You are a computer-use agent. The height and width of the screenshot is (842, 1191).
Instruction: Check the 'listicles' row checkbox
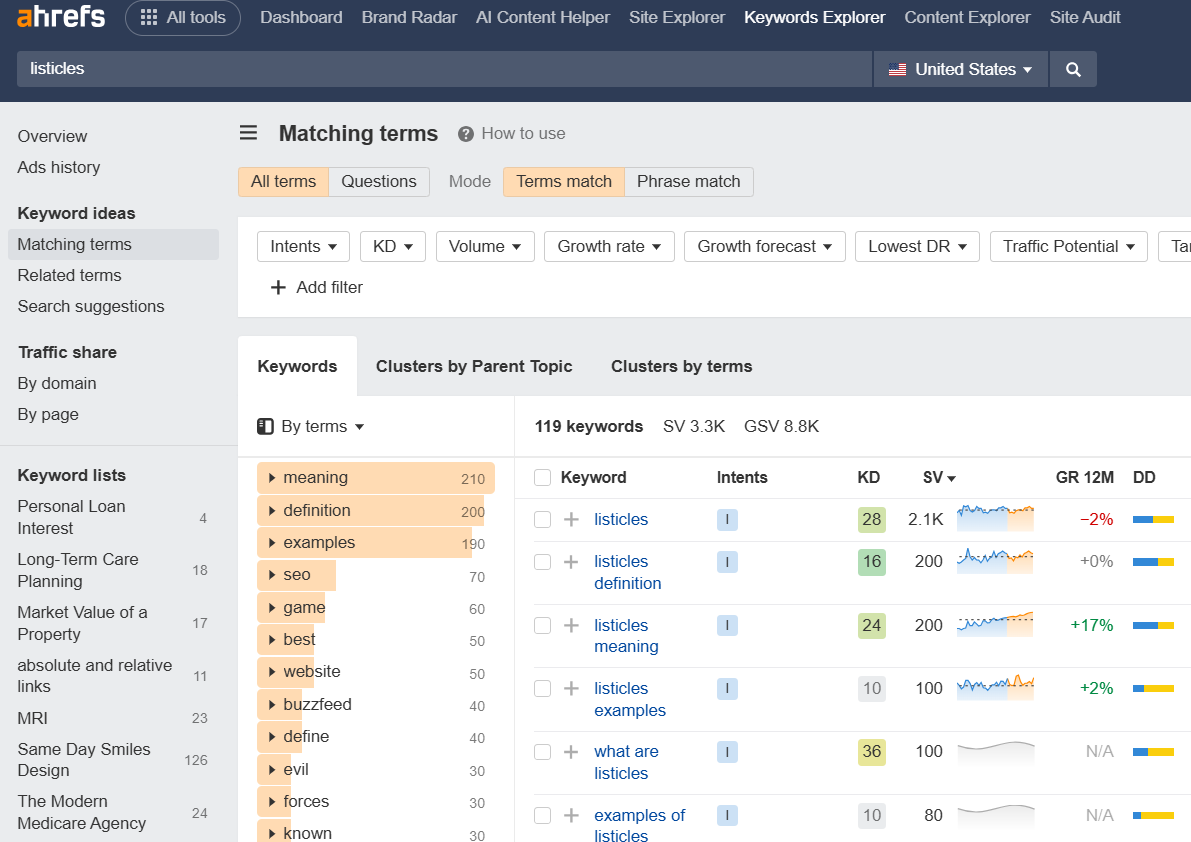tap(542, 519)
